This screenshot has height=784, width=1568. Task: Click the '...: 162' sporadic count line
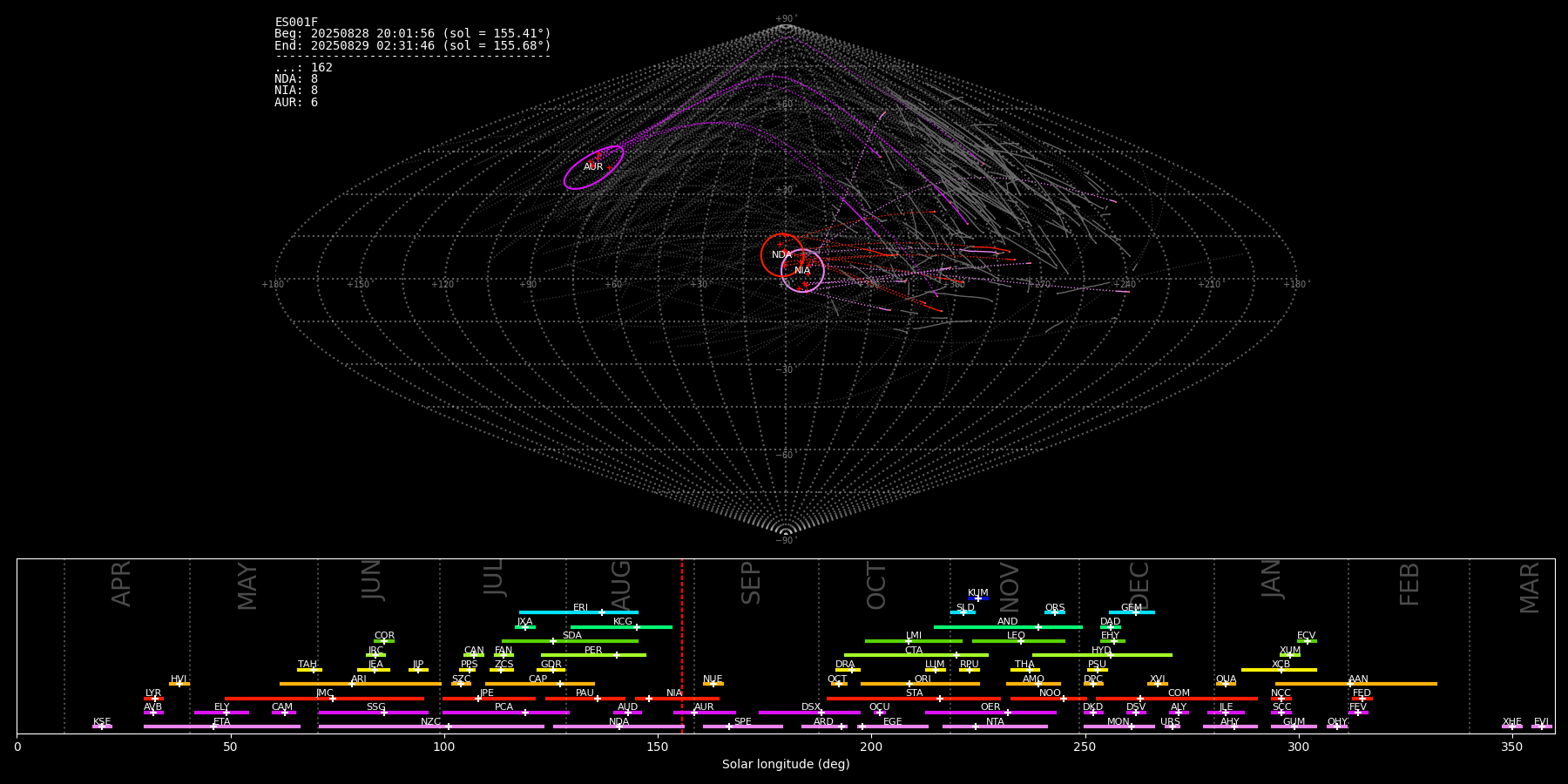(x=303, y=68)
